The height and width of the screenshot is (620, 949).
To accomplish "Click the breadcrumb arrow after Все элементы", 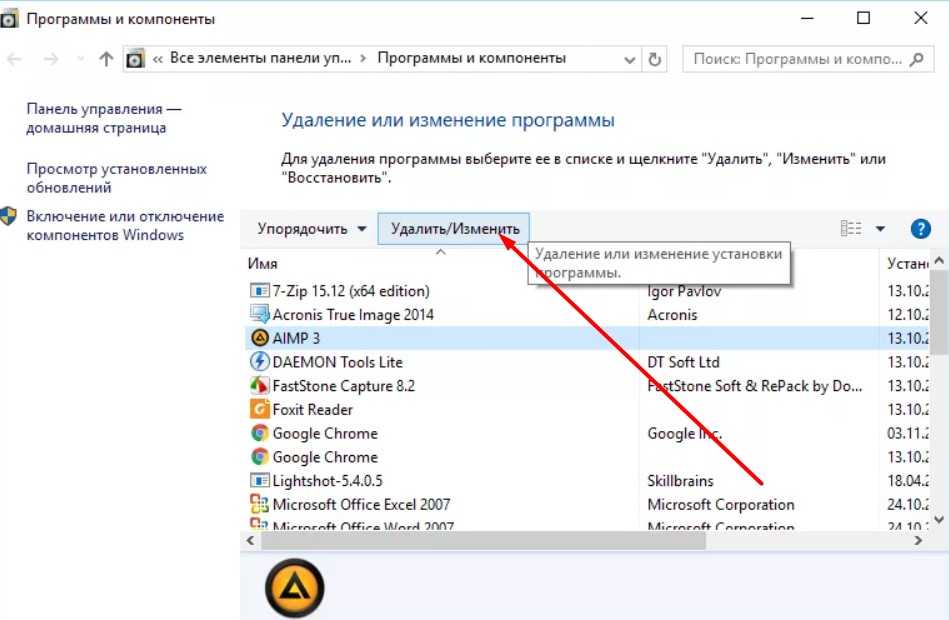I will (363, 58).
